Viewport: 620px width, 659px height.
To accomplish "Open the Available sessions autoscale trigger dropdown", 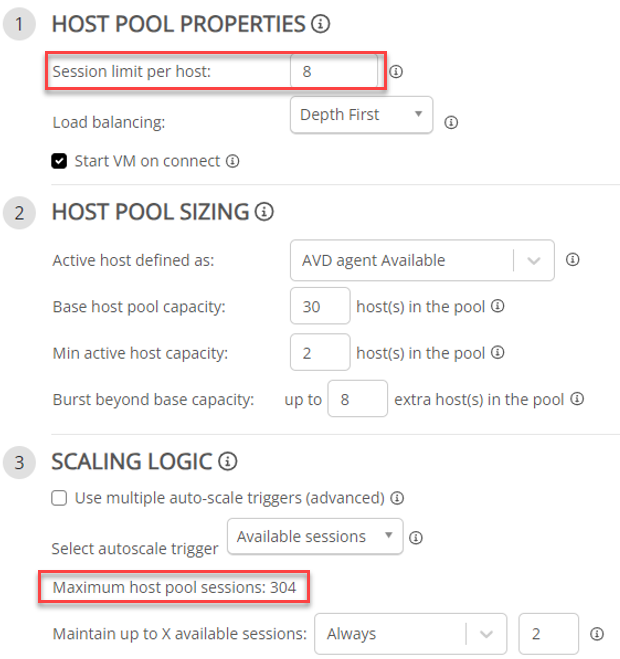I will coord(315,536).
